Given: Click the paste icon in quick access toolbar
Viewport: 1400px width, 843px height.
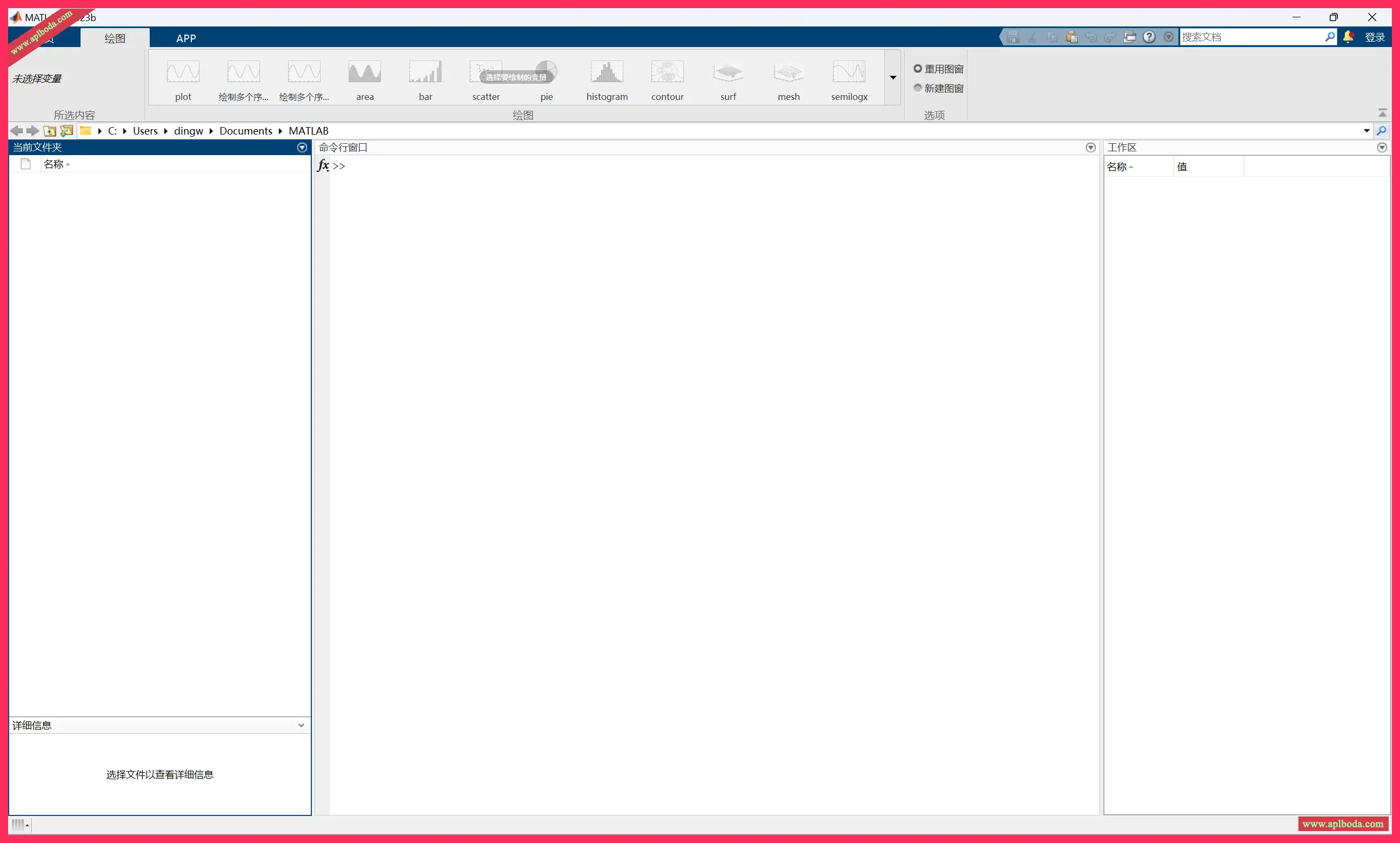Looking at the screenshot, I should (1071, 37).
